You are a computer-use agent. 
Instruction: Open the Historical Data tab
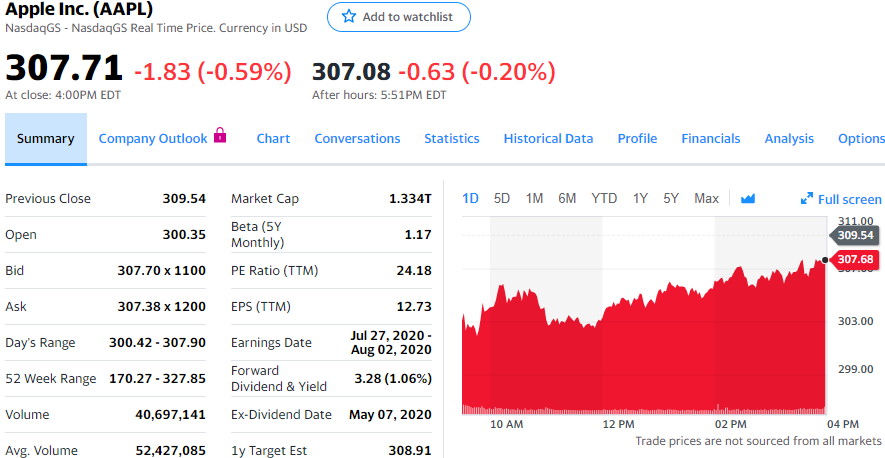click(548, 139)
